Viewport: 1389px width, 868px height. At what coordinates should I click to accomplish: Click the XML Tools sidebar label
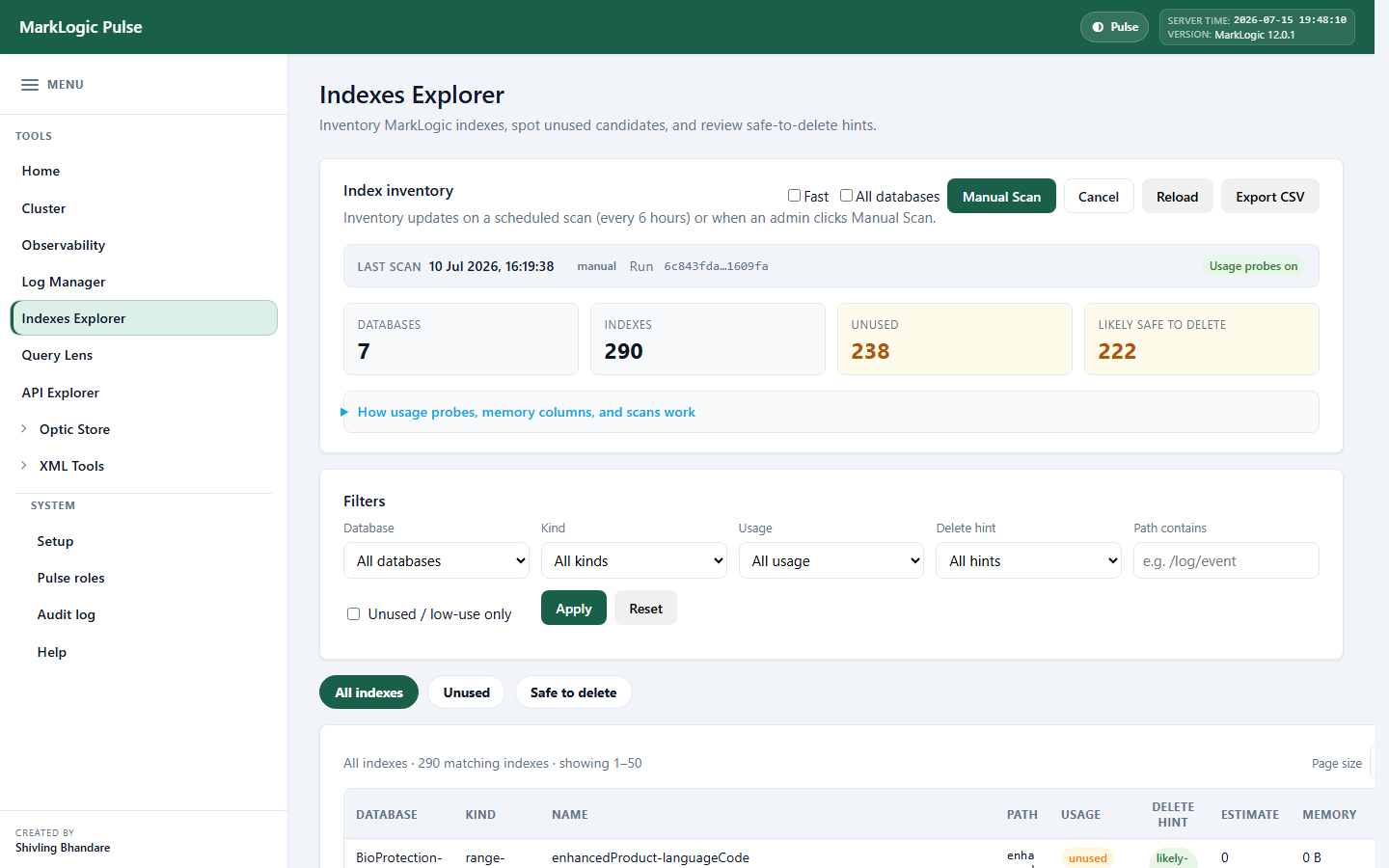(71, 466)
